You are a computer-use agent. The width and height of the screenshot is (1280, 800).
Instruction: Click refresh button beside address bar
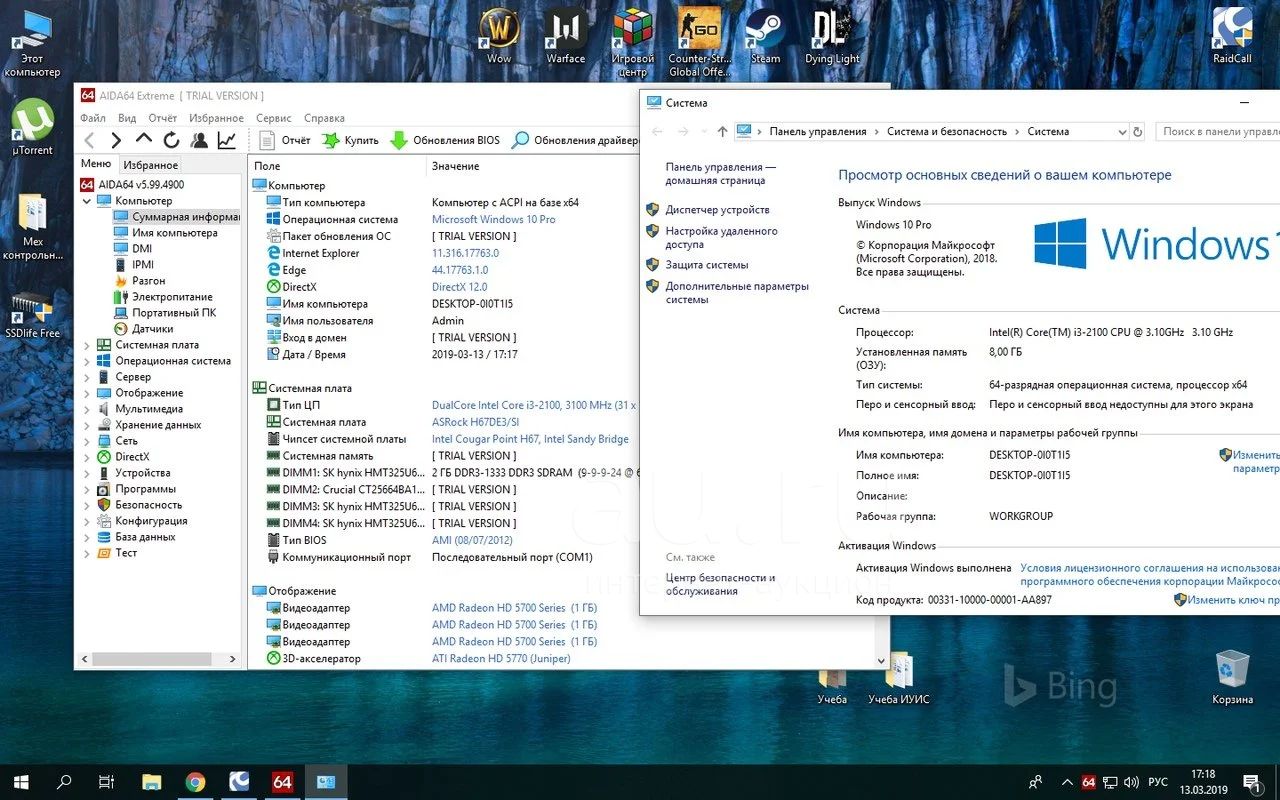coord(1137,132)
